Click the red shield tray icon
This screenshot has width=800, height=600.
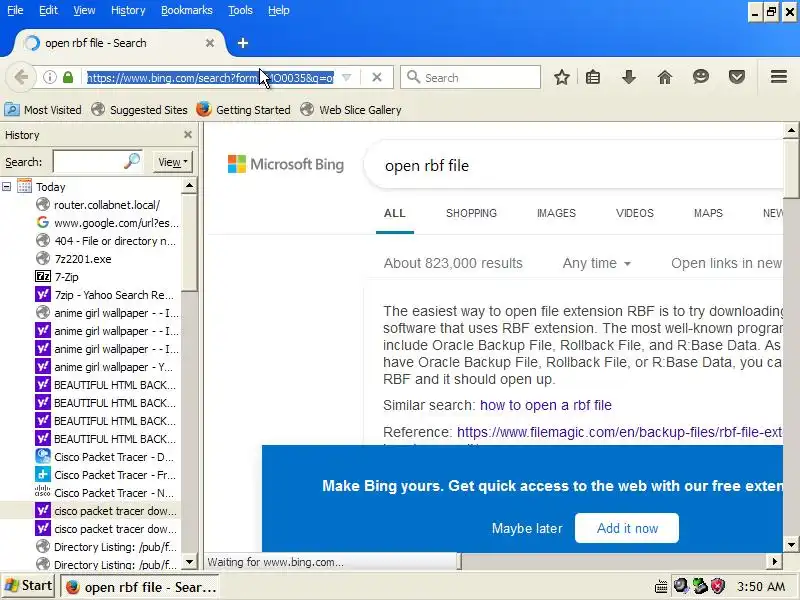click(718, 586)
